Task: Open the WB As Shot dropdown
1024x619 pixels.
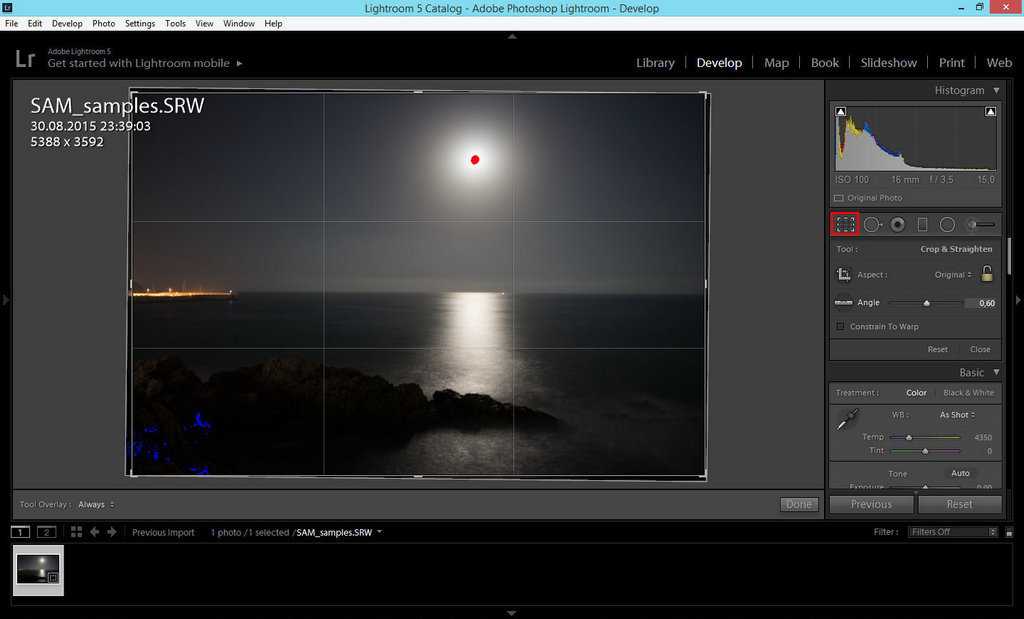Action: pos(957,415)
